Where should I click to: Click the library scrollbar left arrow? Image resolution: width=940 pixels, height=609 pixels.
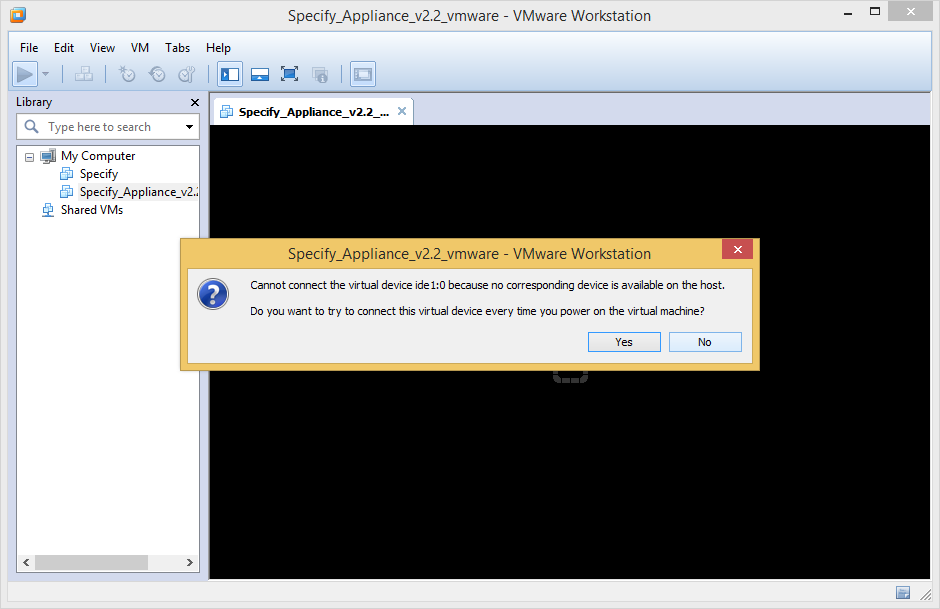pyautogui.click(x=26, y=562)
